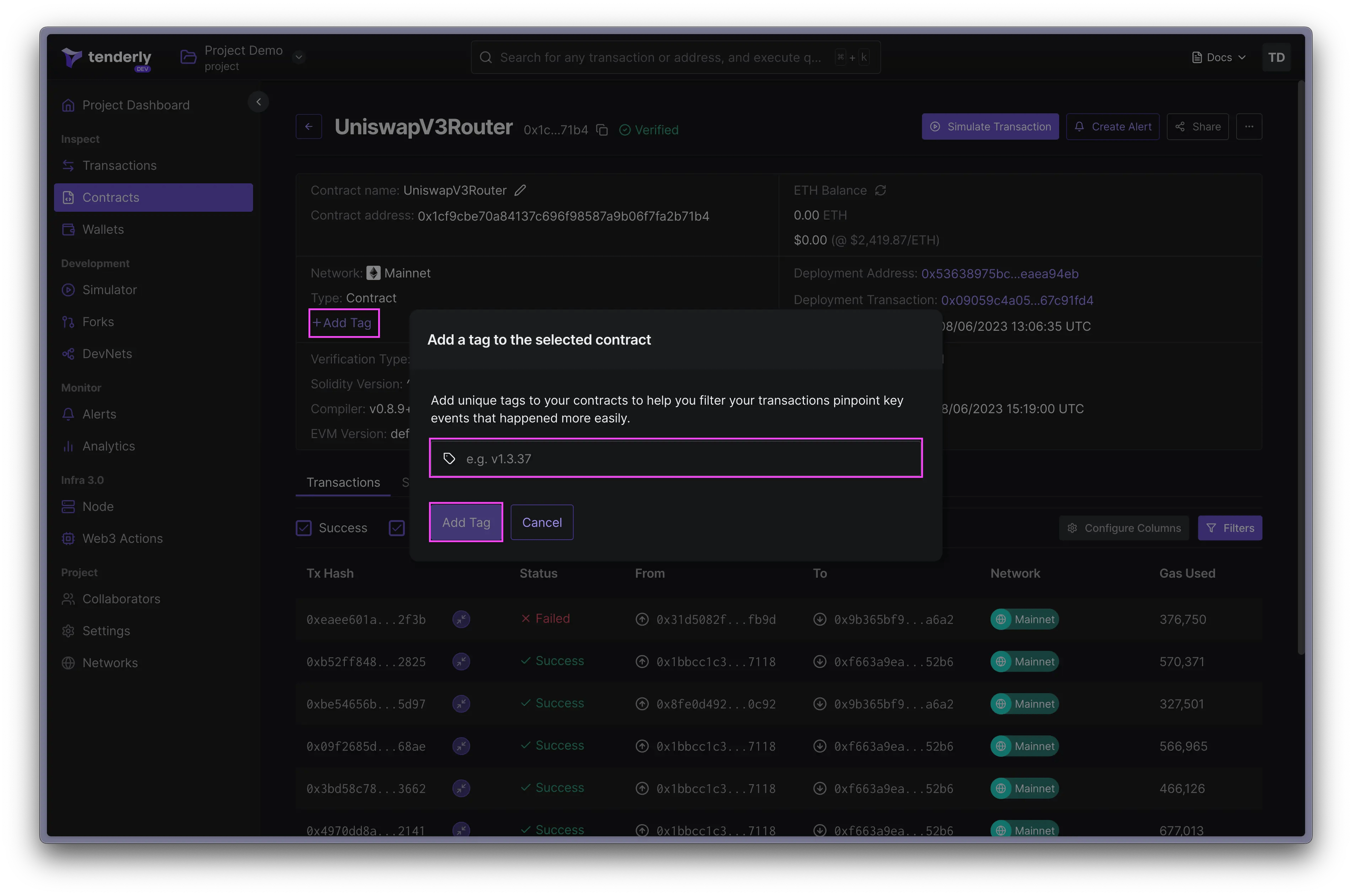Screen dimensions: 1352x896
Task: Click the Tx Hash column header
Action: click(x=330, y=573)
